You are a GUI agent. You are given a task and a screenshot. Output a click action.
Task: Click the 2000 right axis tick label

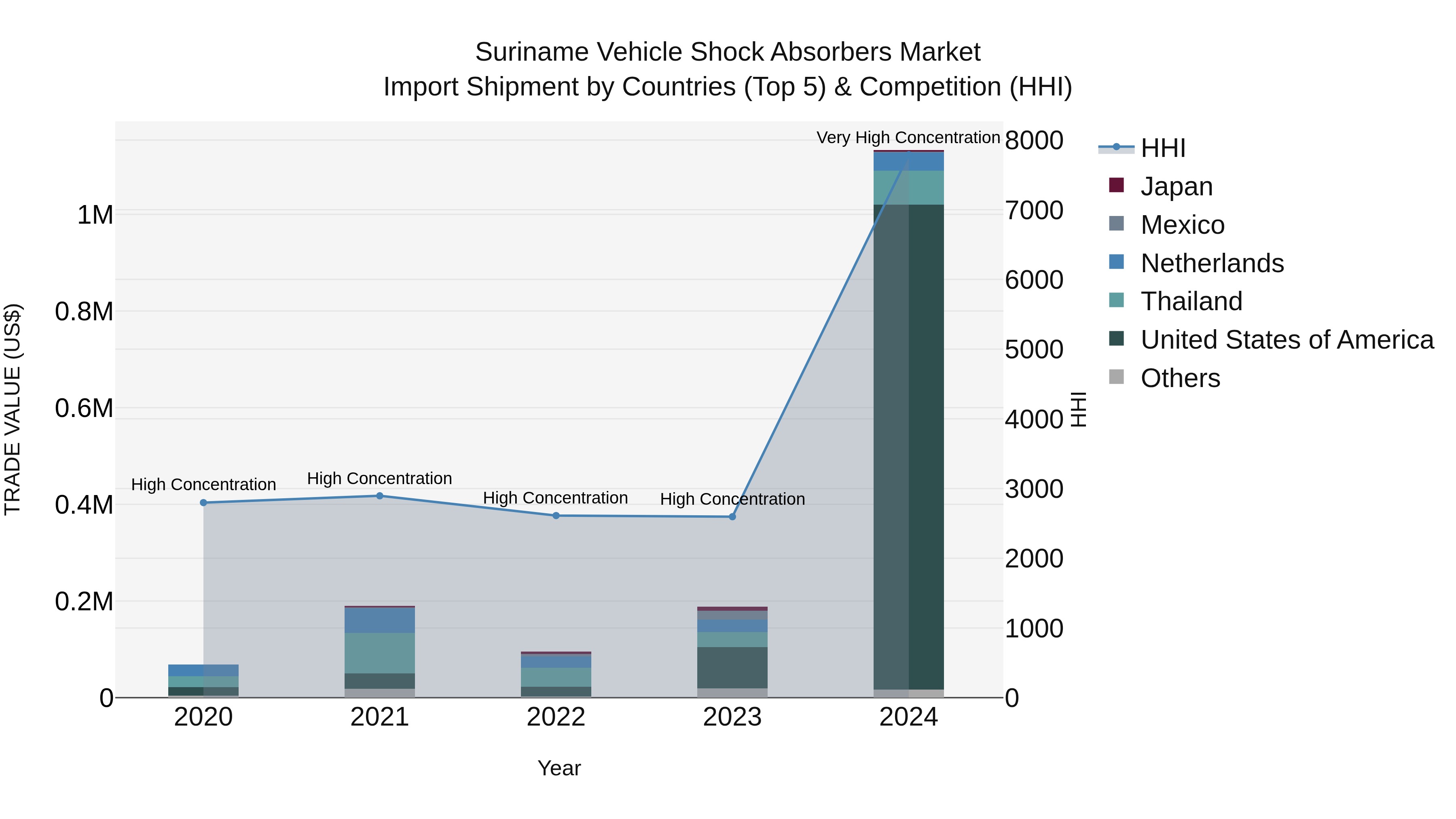(x=1034, y=559)
